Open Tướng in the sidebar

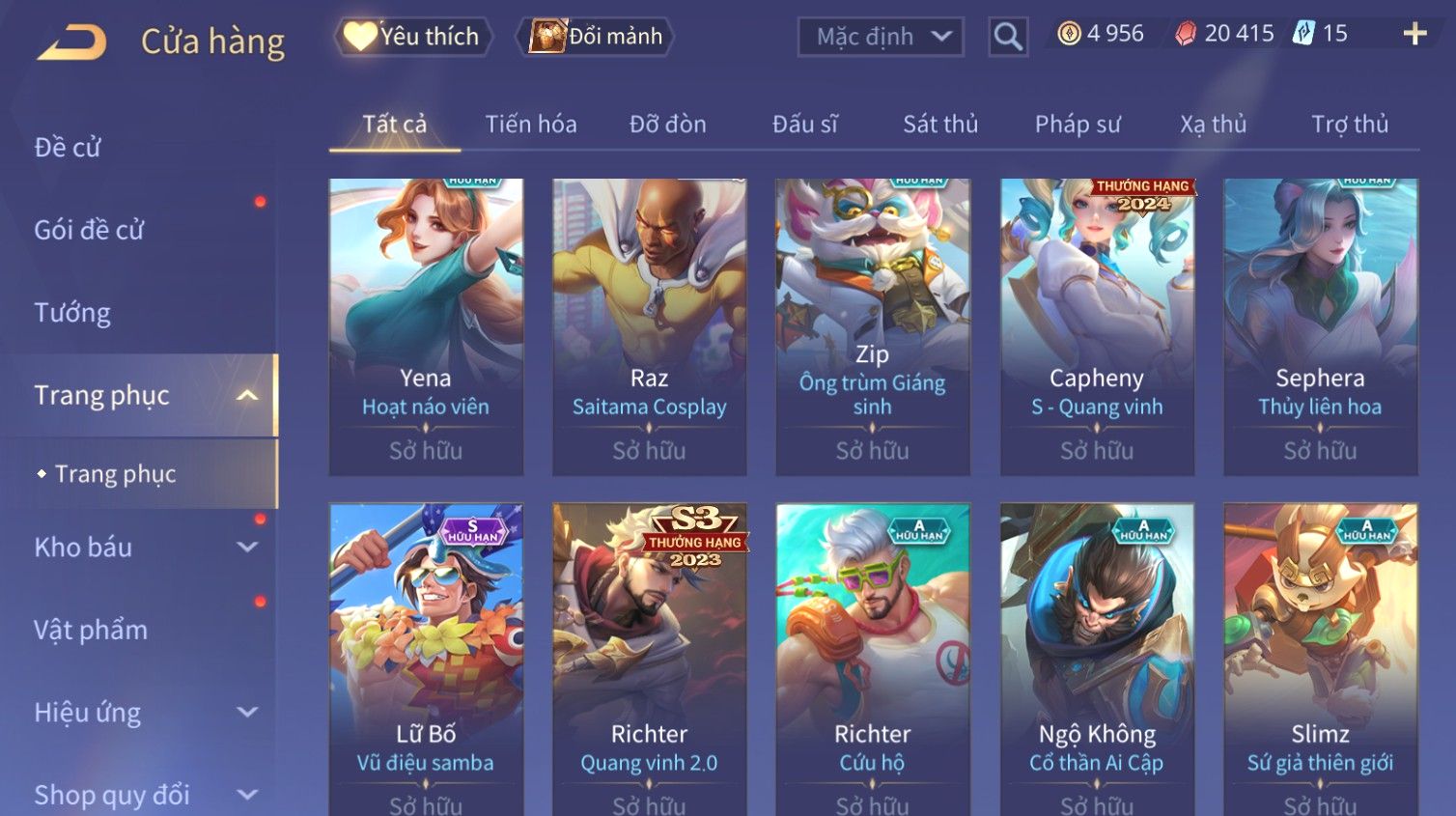pyautogui.click(x=72, y=313)
